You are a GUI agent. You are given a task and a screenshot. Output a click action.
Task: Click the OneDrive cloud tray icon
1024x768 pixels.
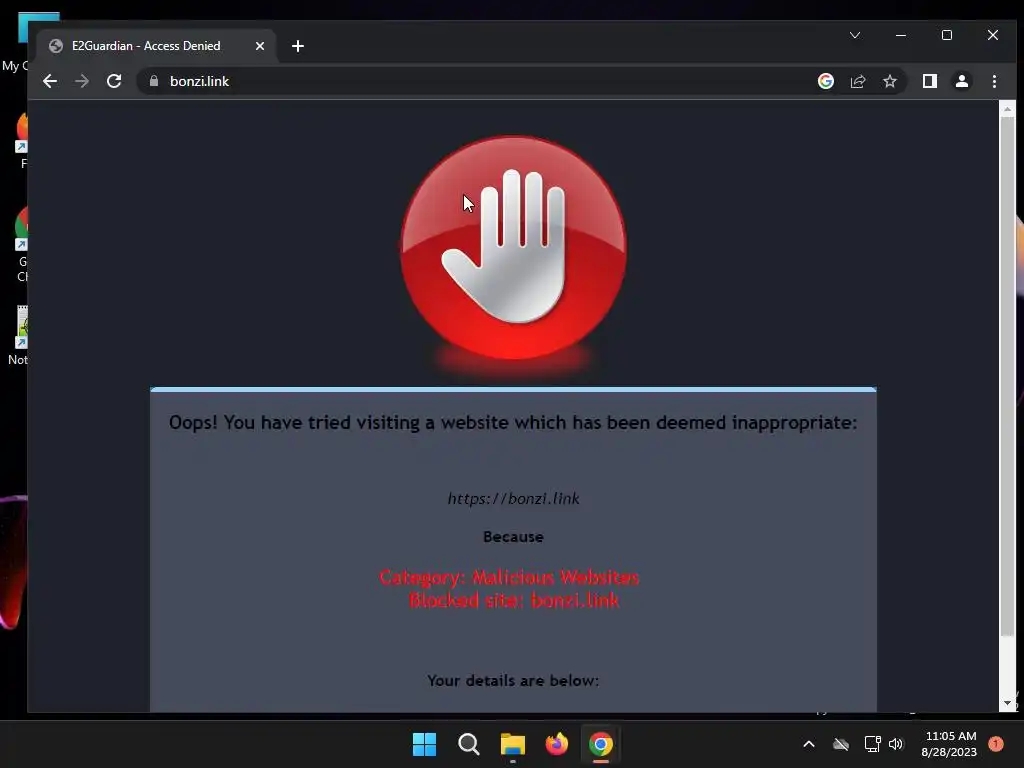click(x=840, y=744)
